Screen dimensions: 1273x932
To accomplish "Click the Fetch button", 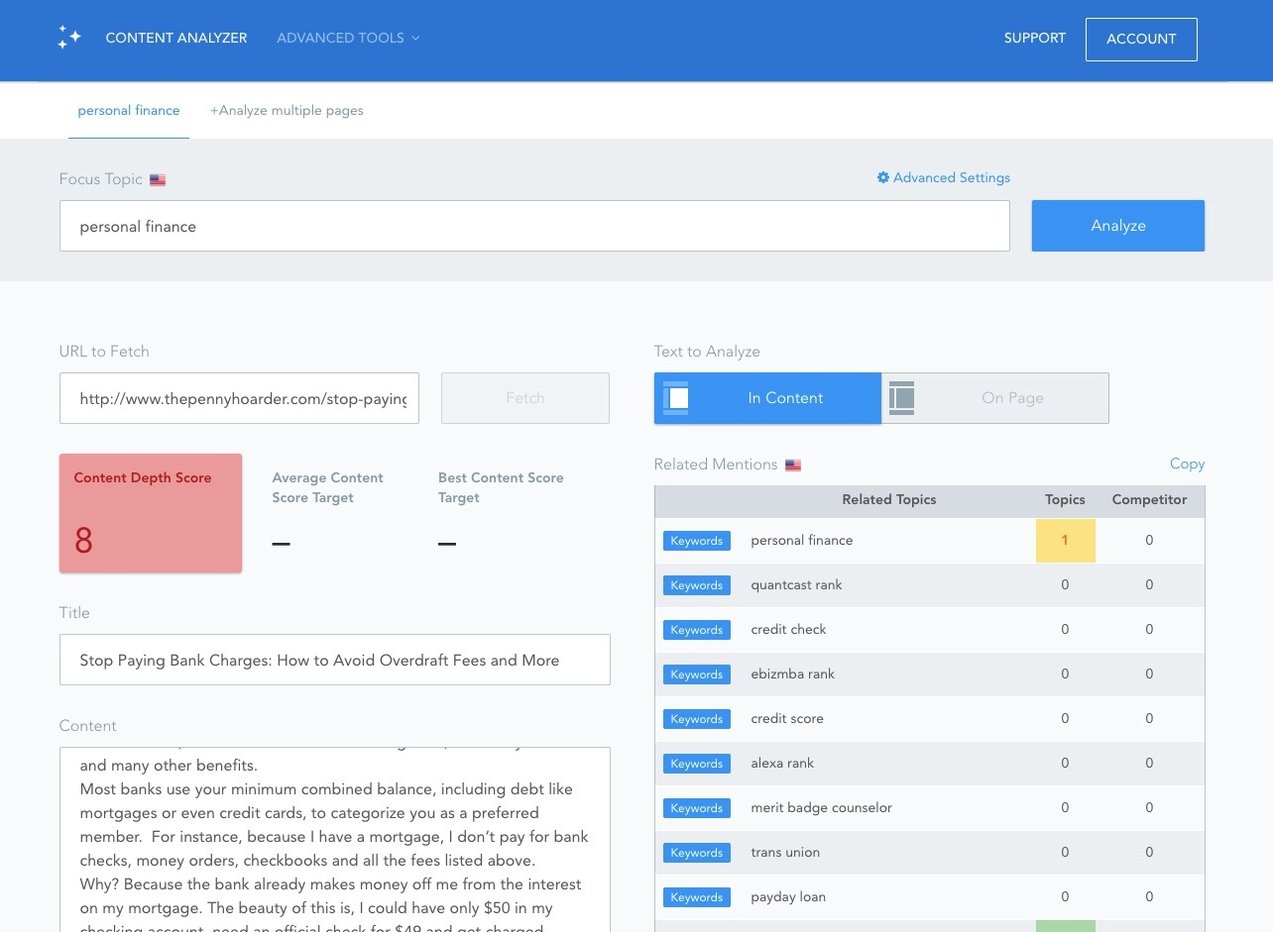I will tap(525, 398).
